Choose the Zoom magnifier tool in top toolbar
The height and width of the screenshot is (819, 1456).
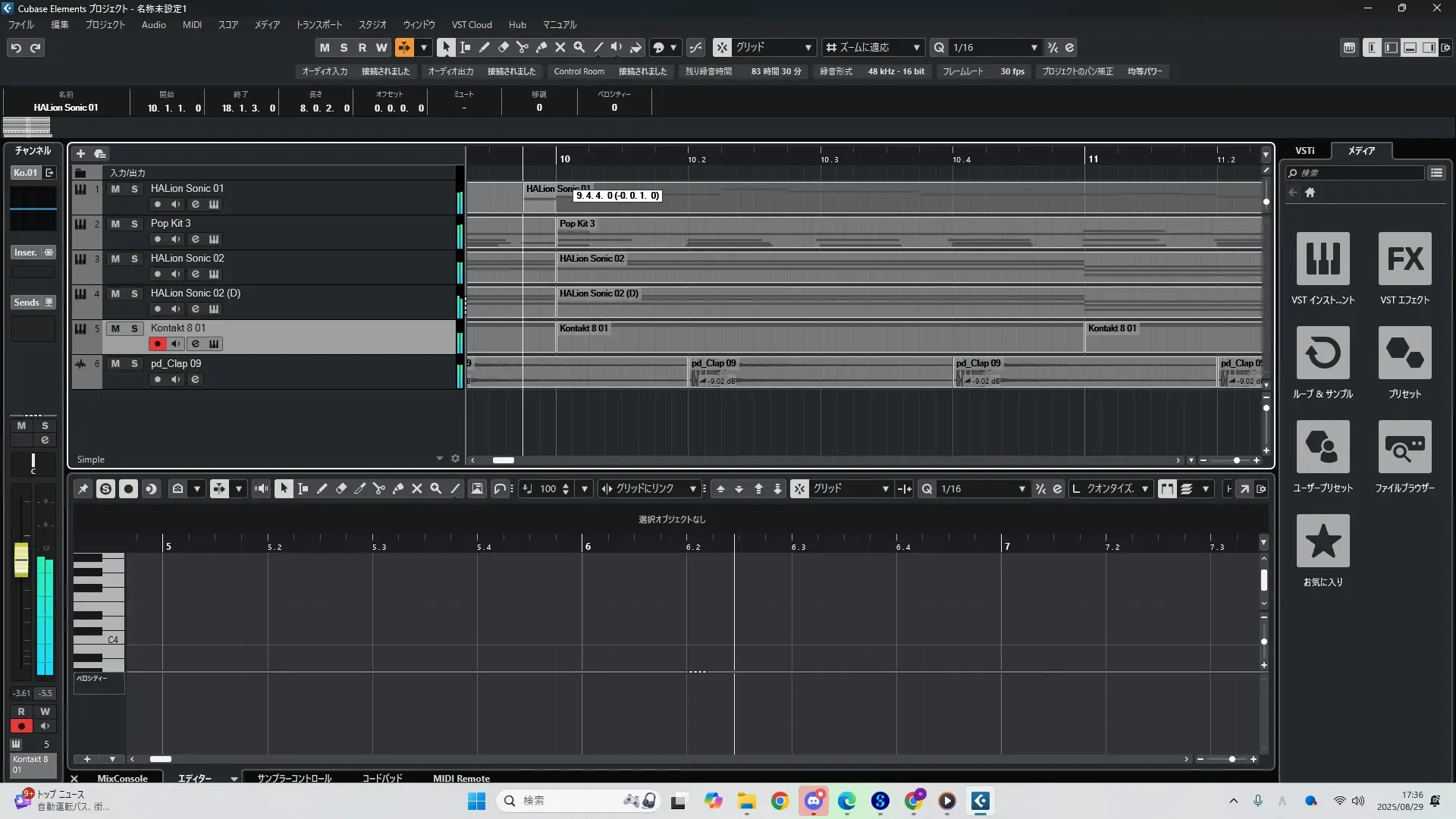point(579,48)
